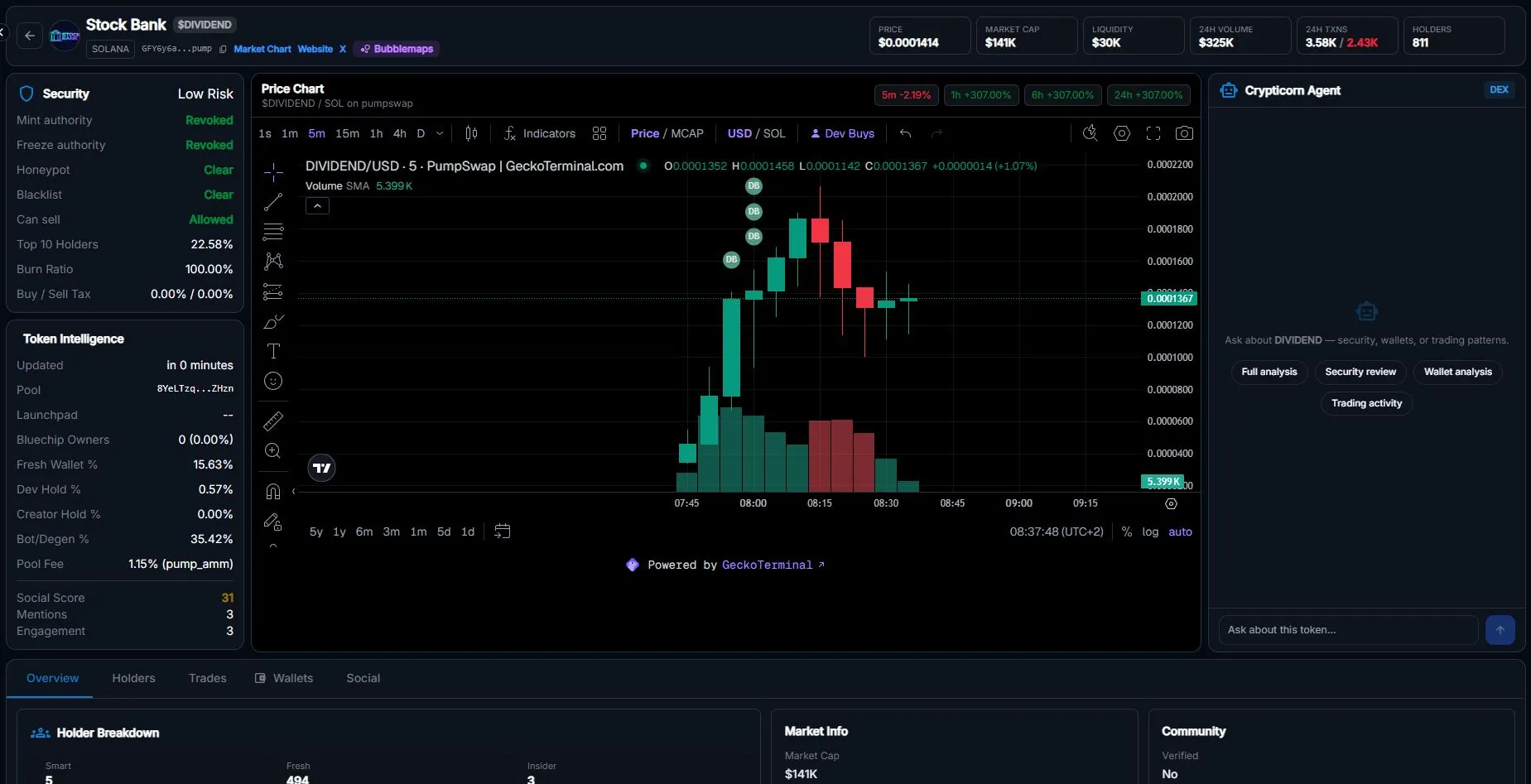
Task: Request a Wallet analysis
Action: [1457, 372]
